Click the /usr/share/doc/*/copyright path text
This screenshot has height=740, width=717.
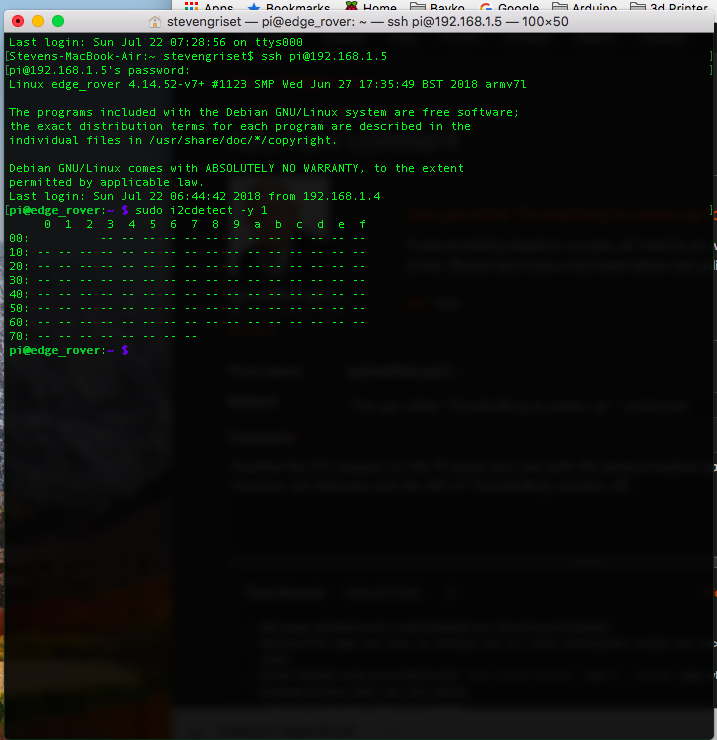[x=241, y=141]
